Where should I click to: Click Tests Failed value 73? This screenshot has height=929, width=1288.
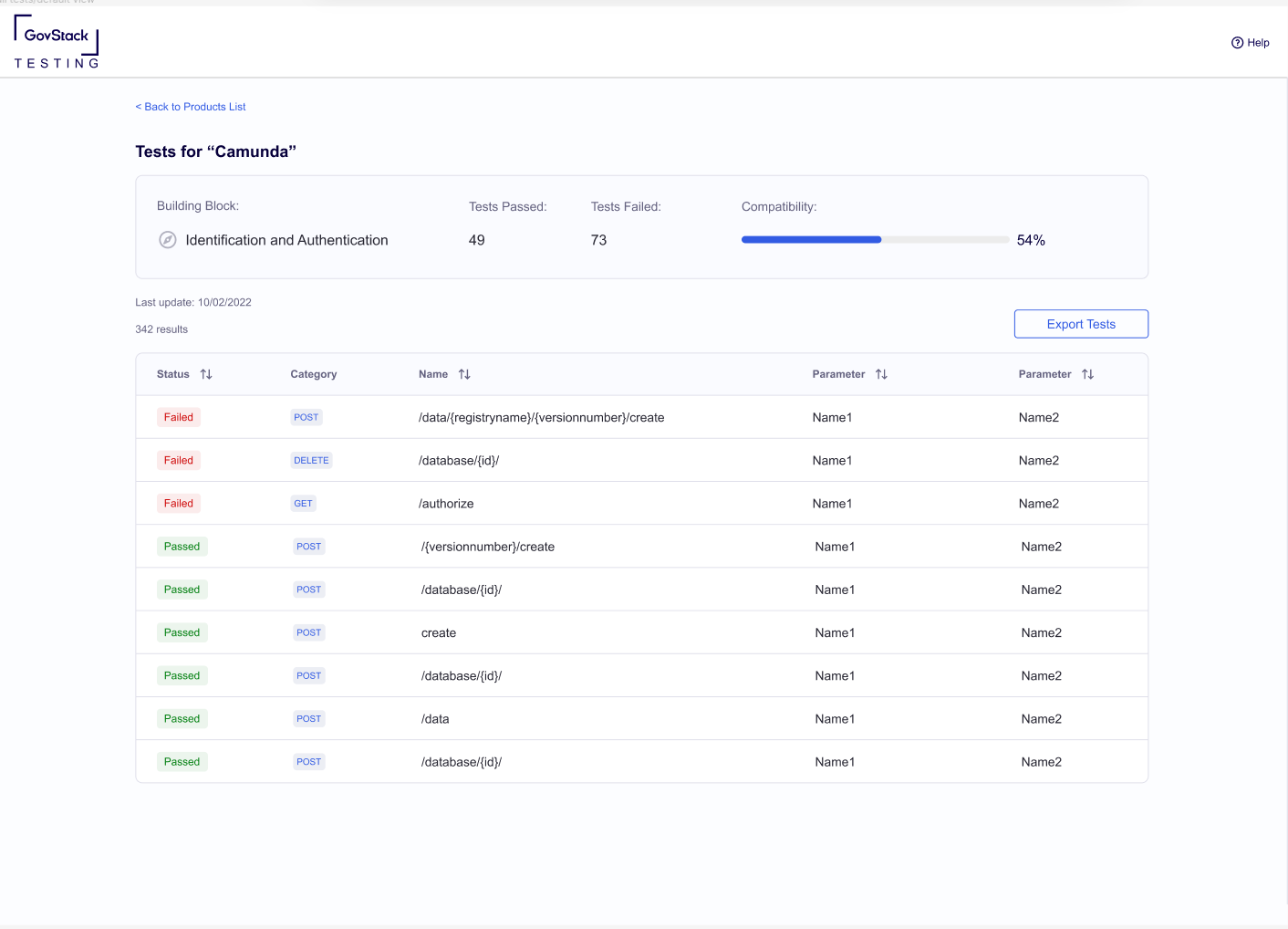click(598, 240)
